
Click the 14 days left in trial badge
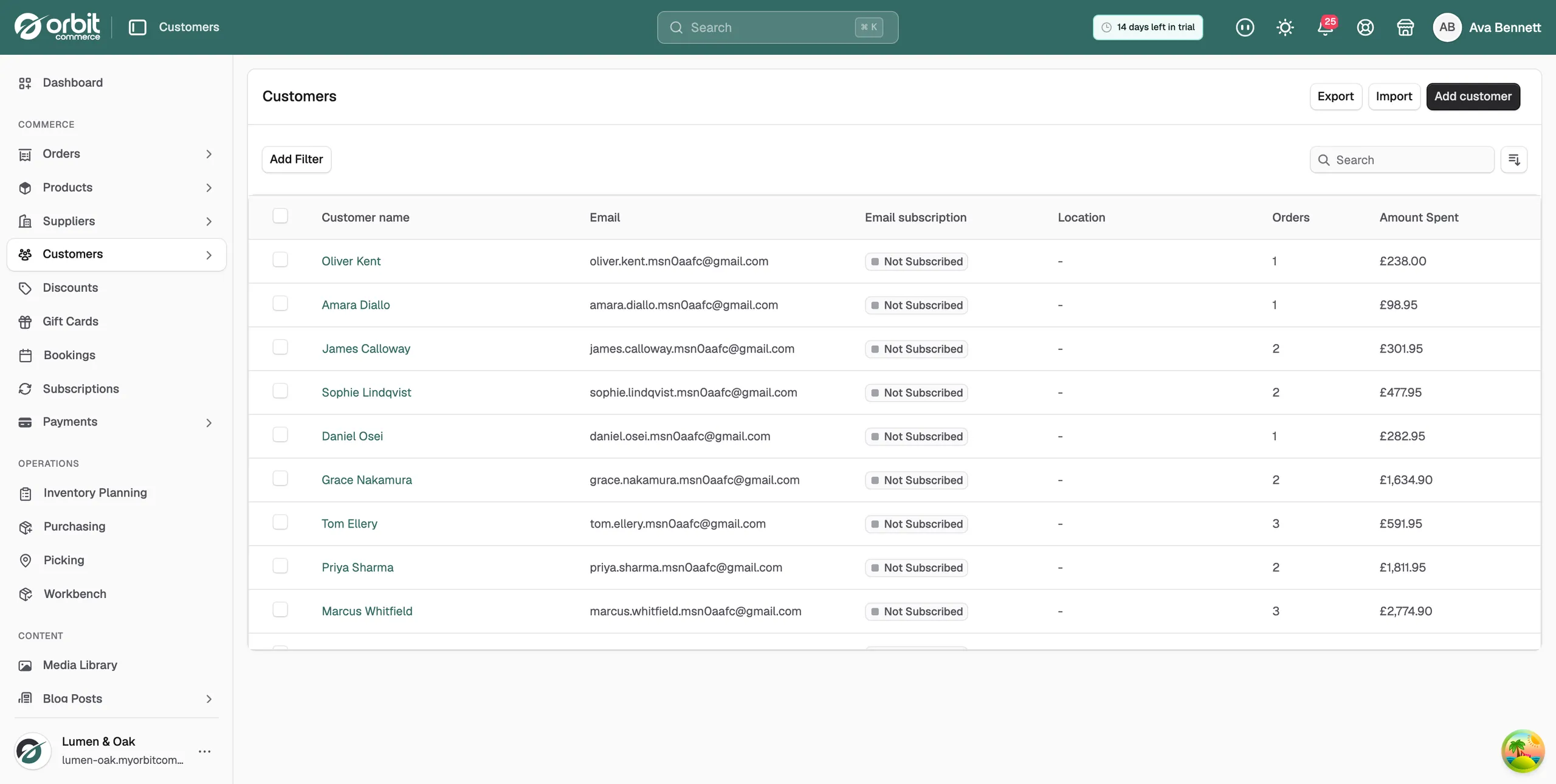[x=1148, y=27]
